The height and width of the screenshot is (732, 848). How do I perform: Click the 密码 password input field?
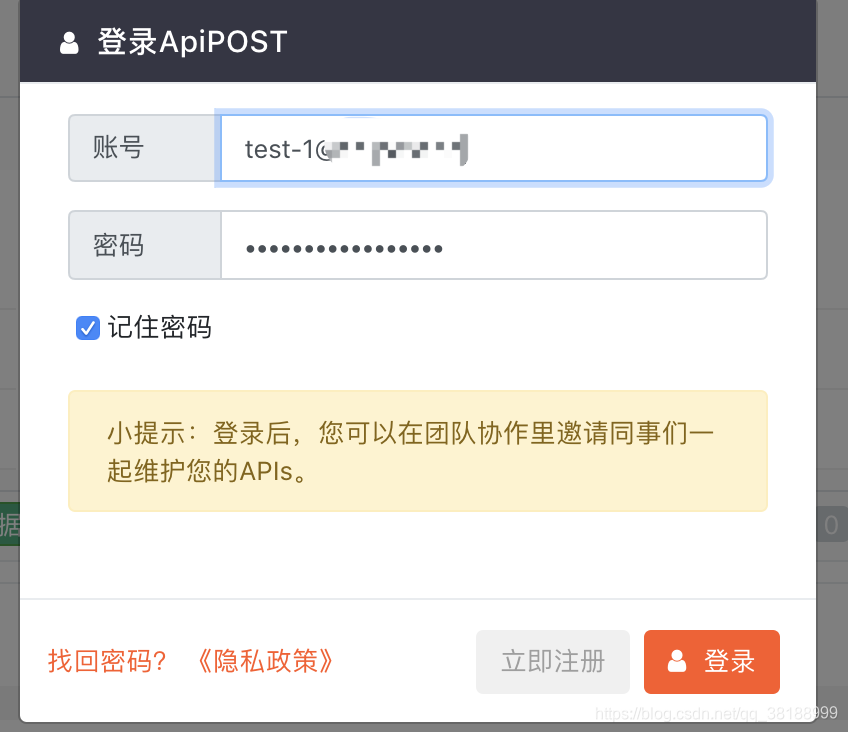[493, 245]
